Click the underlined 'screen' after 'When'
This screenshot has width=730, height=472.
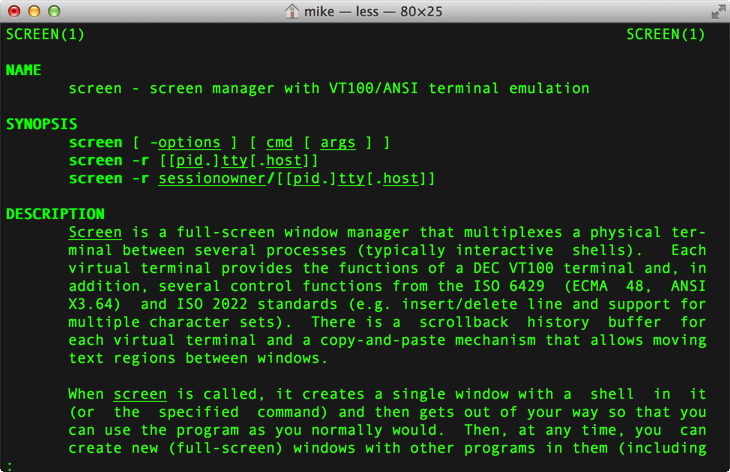[x=140, y=394]
